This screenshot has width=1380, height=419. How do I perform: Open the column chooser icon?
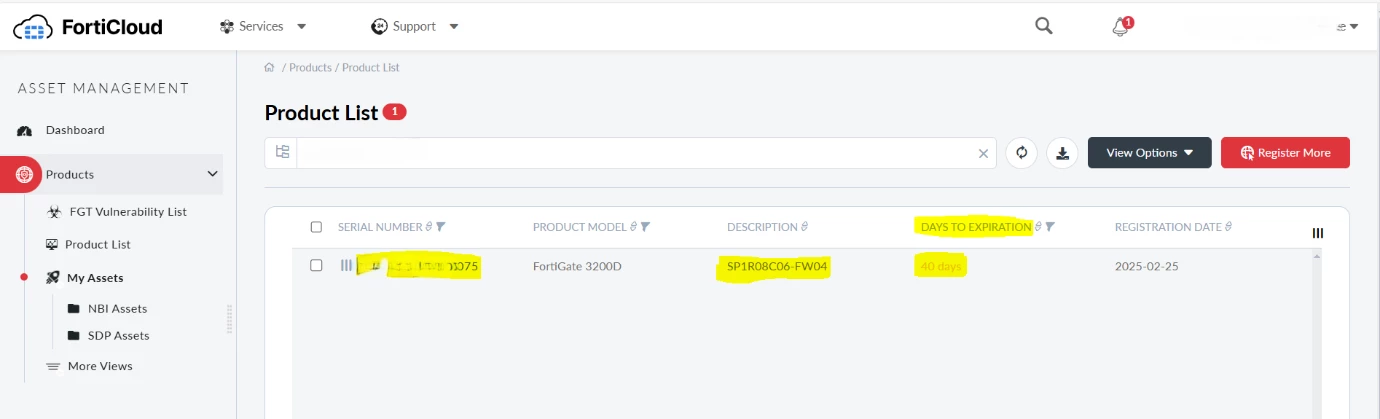[1318, 233]
